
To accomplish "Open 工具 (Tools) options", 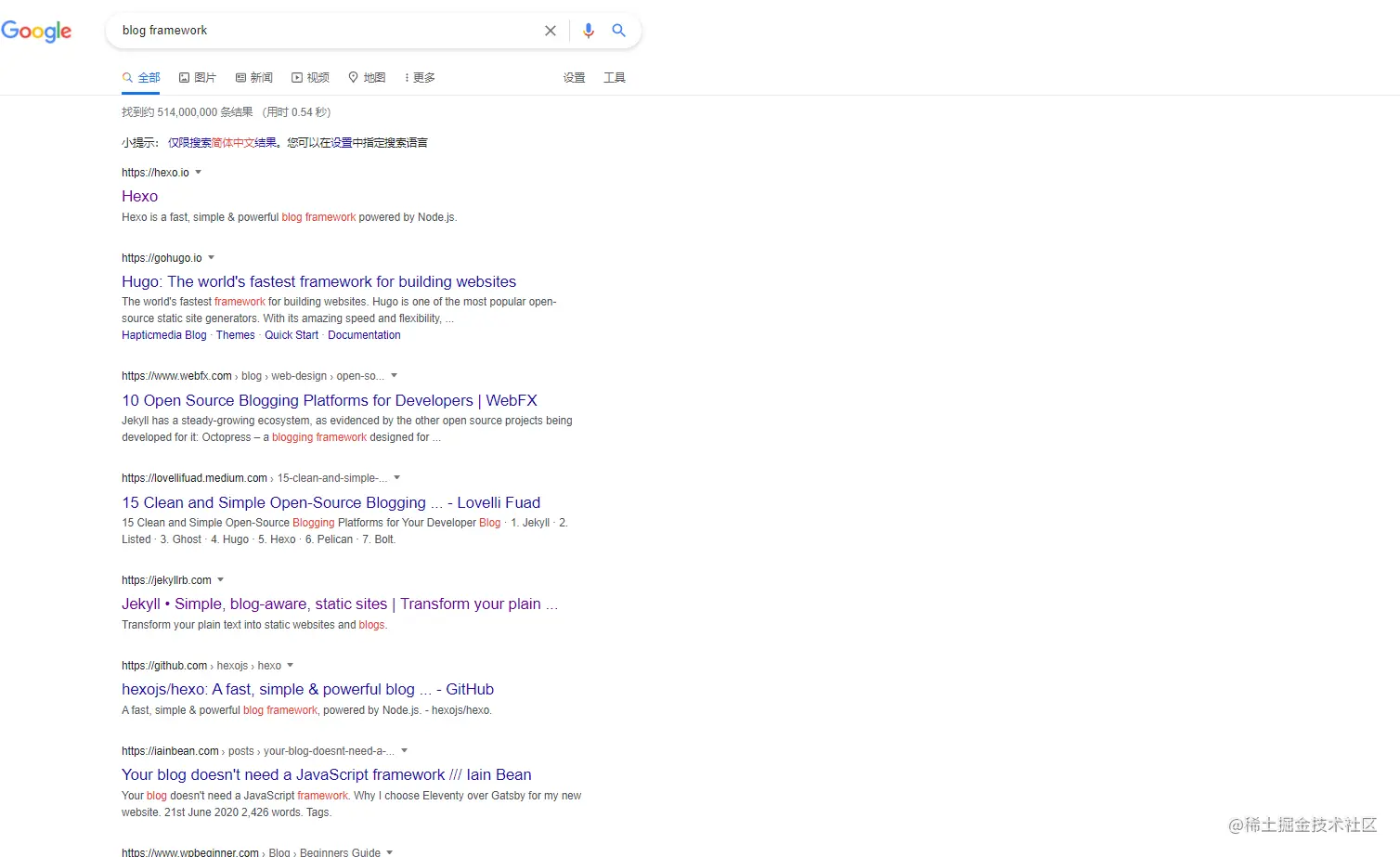I will (615, 78).
